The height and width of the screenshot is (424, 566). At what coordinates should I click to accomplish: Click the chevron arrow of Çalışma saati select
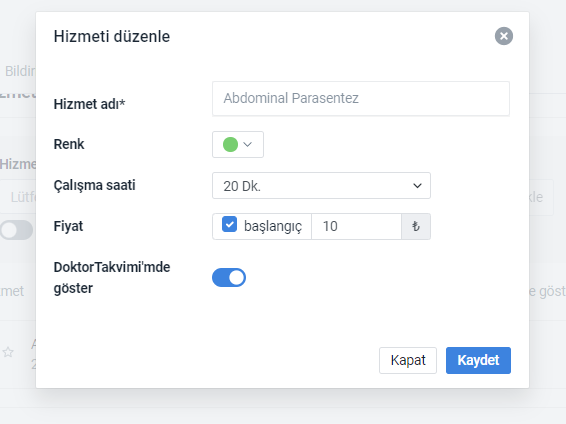pyautogui.click(x=417, y=186)
